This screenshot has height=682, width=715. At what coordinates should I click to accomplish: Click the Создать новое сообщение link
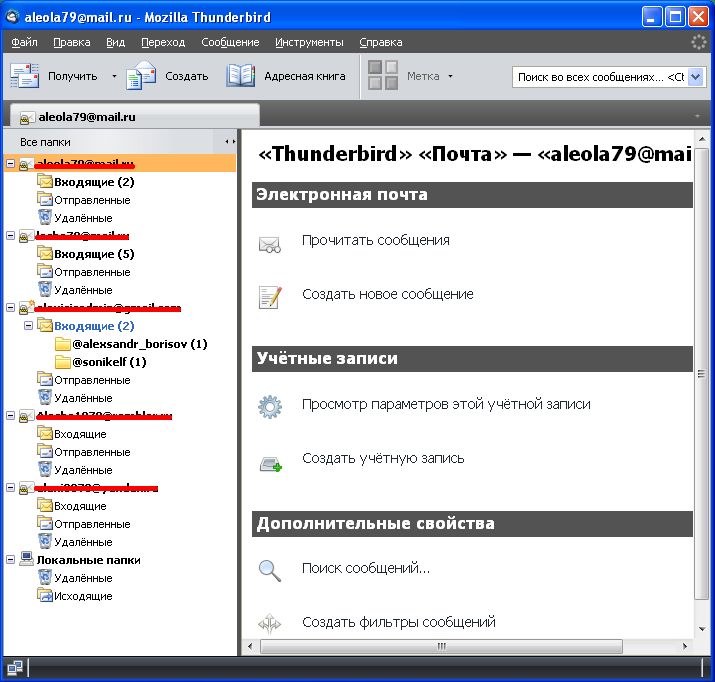(388, 294)
